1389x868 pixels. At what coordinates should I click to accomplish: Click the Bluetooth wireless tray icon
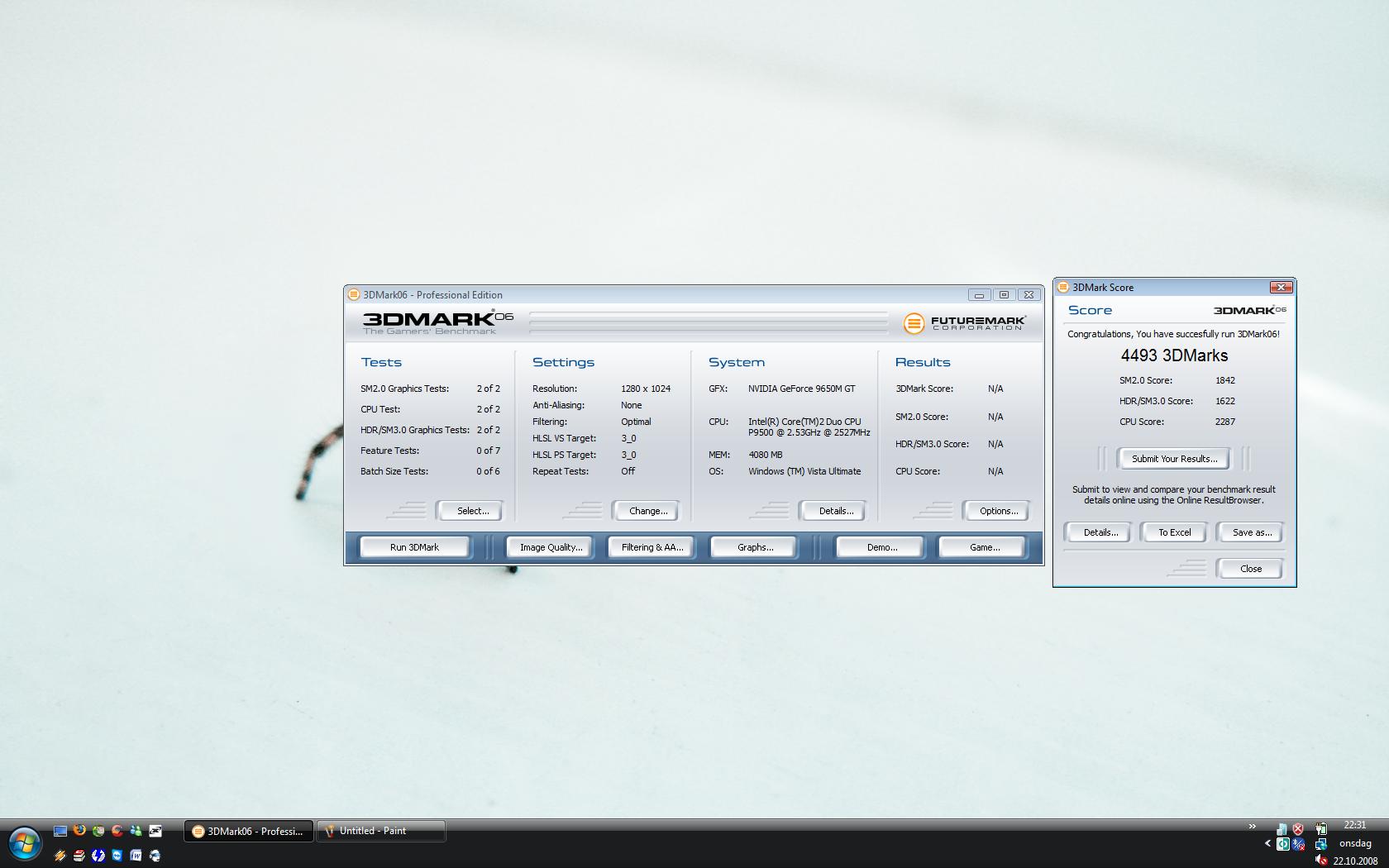(1299, 844)
